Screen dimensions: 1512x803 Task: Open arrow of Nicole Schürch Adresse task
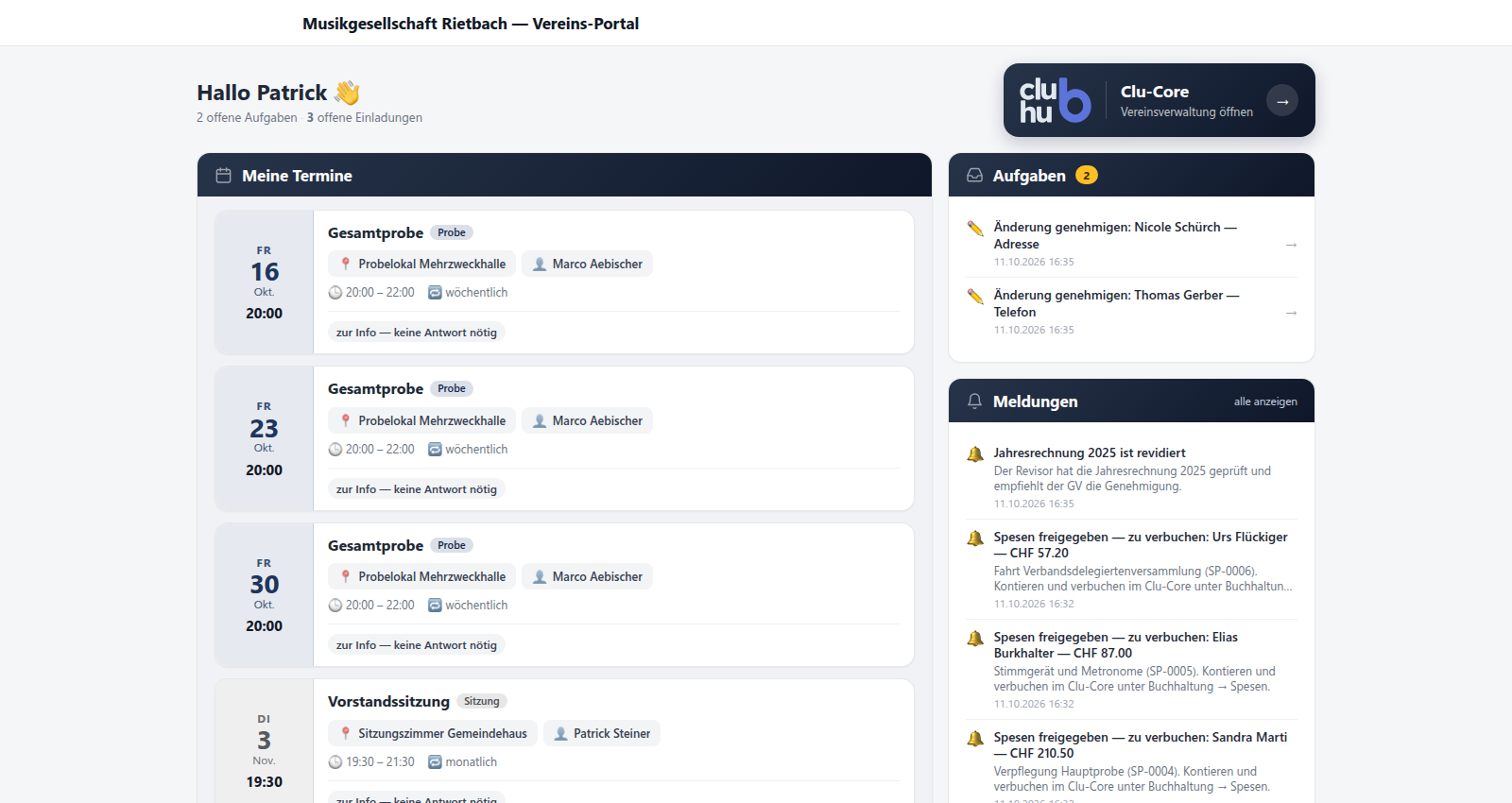(1291, 245)
